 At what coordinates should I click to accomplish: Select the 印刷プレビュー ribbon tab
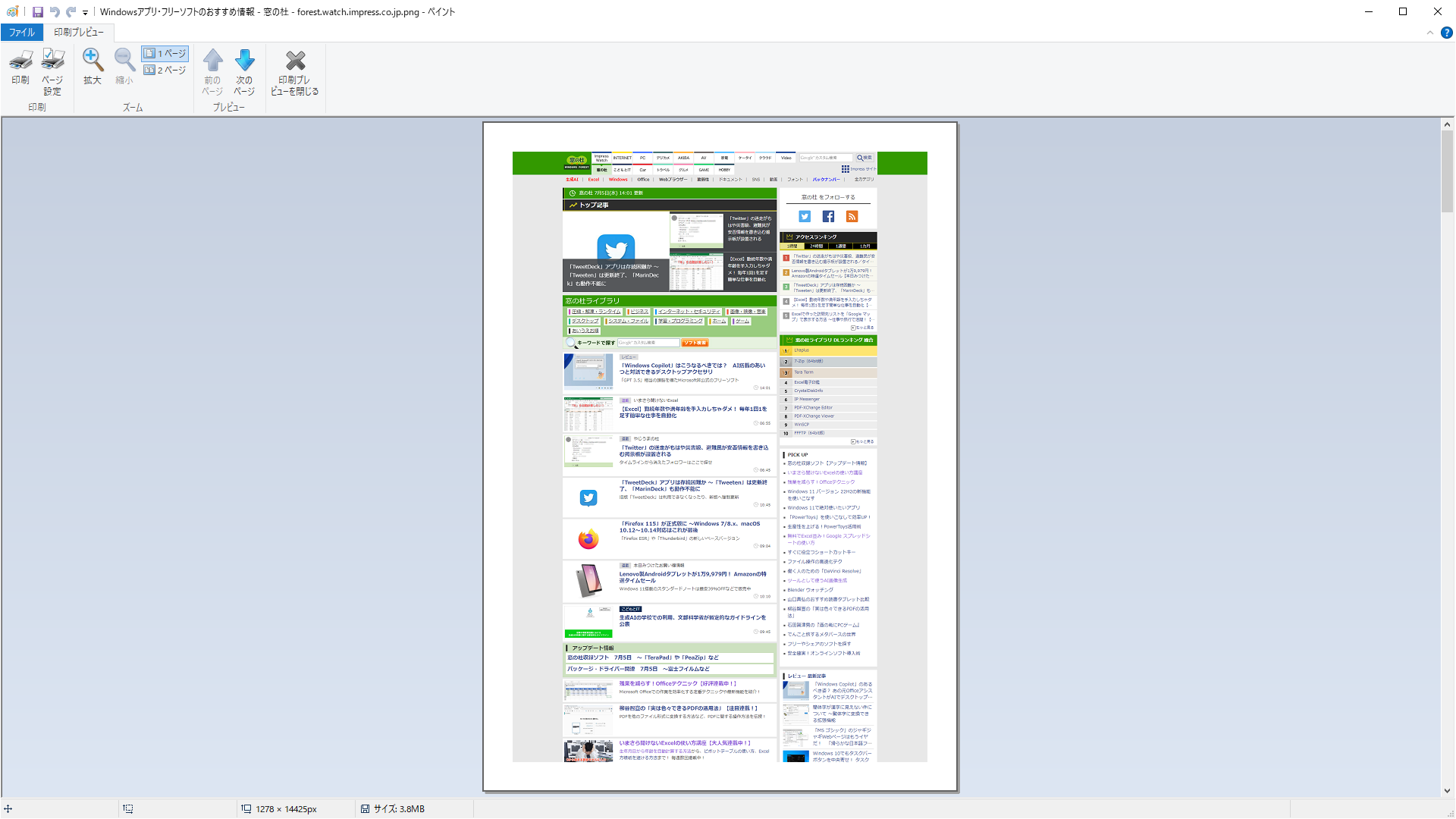pyautogui.click(x=79, y=33)
